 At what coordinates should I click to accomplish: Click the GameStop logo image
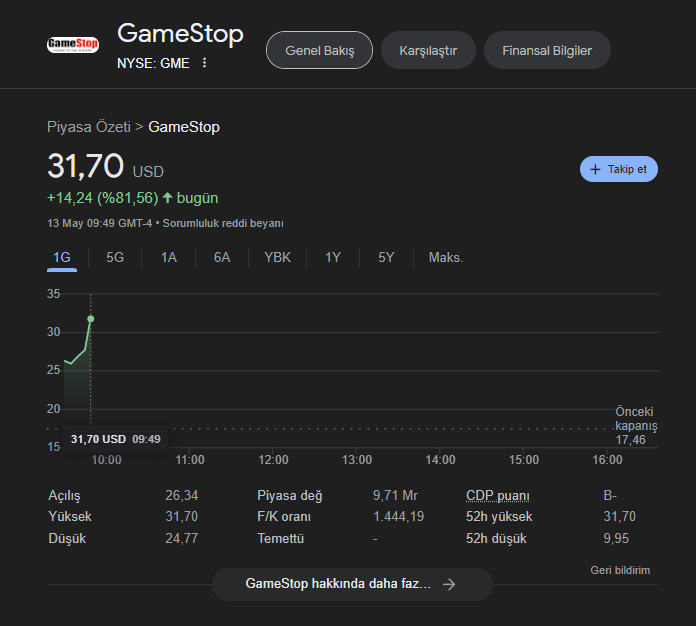click(73, 44)
